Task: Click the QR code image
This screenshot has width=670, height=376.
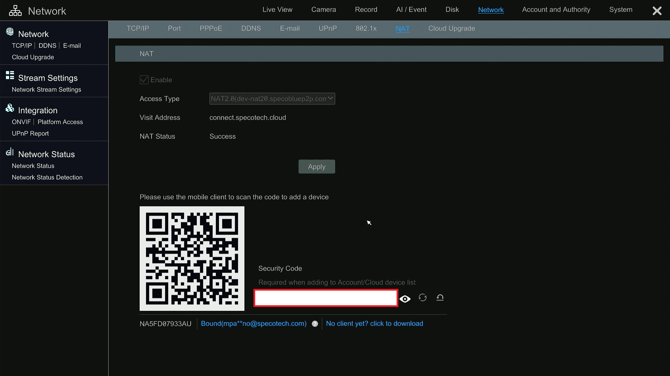Action: (x=192, y=258)
